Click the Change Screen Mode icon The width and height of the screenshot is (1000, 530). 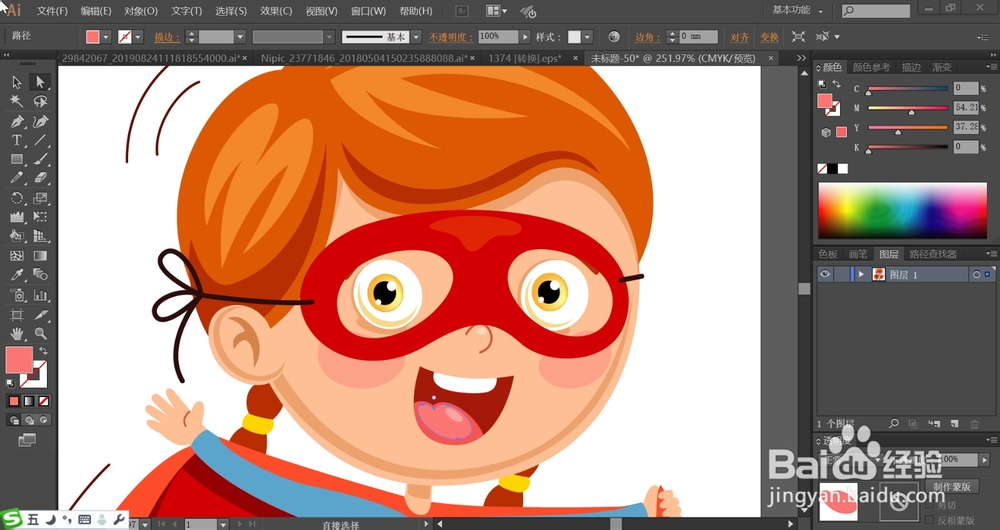[x=27, y=439]
